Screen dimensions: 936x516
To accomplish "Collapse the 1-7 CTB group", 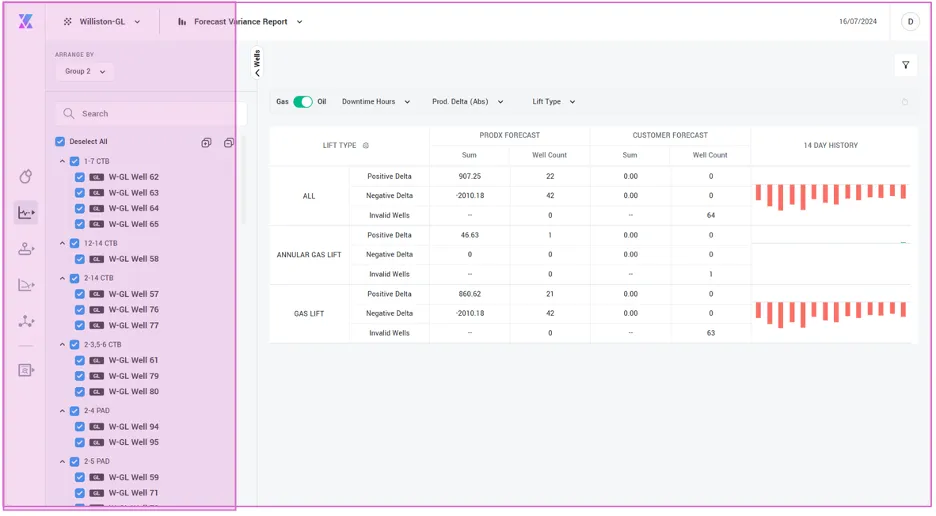I will click(62, 161).
